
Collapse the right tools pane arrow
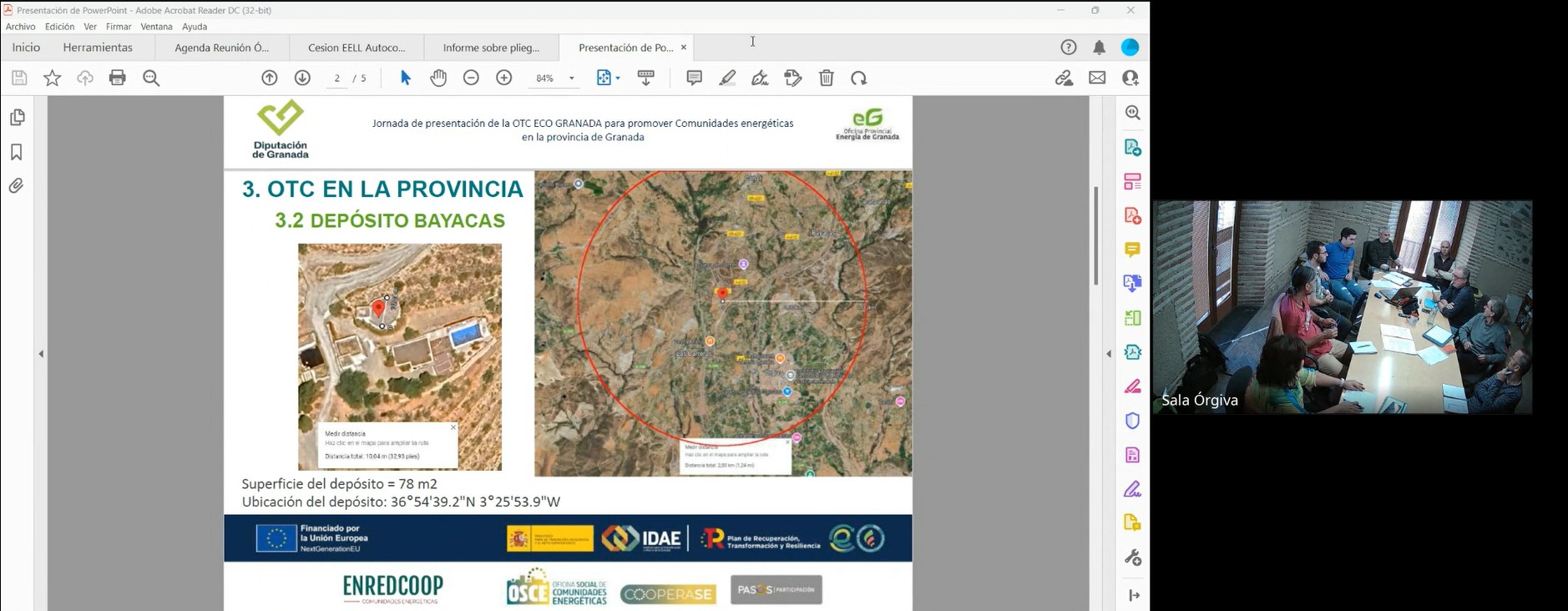(x=1109, y=354)
